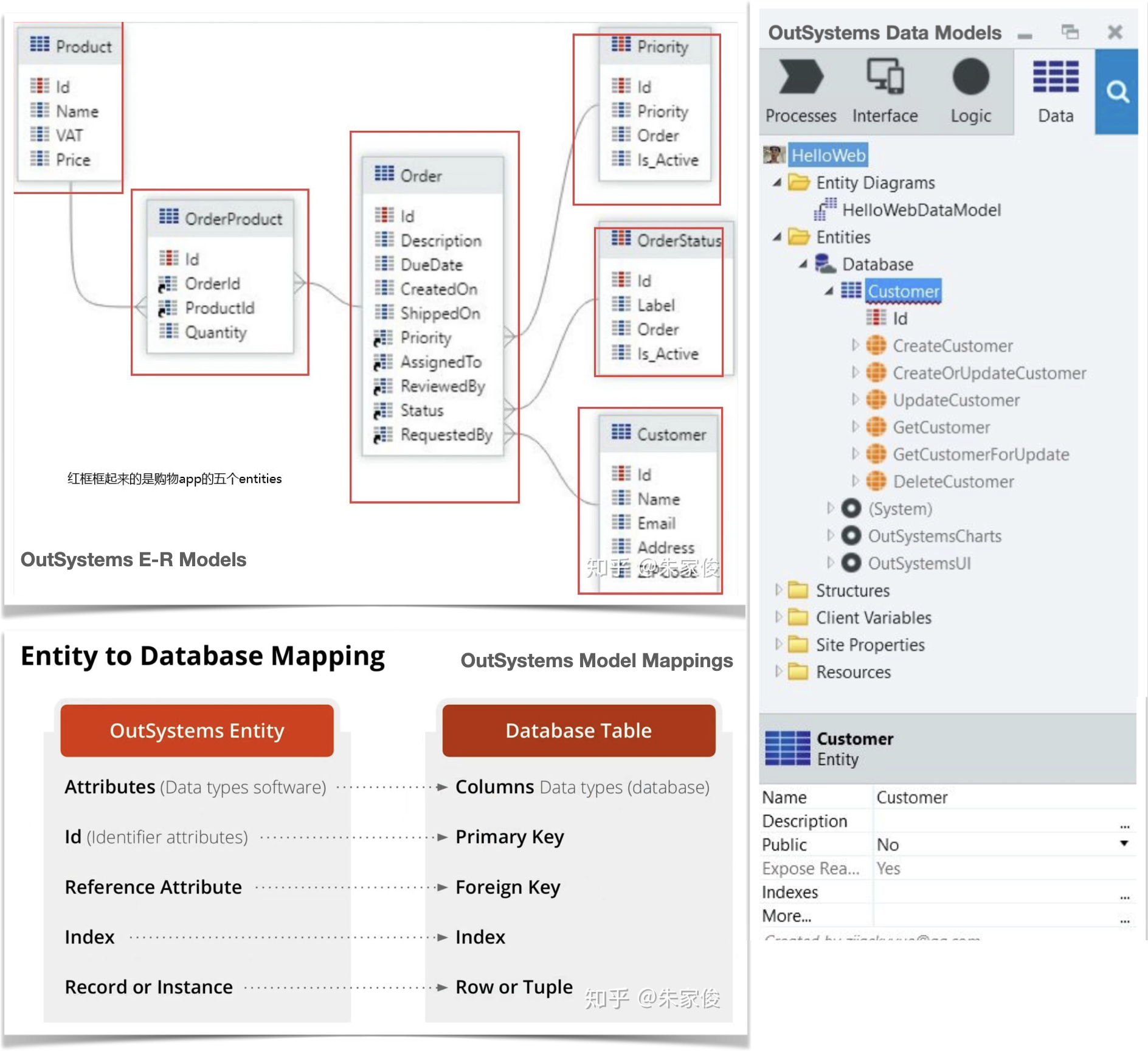
Task: Expand the Structures folder
Action: click(778, 590)
